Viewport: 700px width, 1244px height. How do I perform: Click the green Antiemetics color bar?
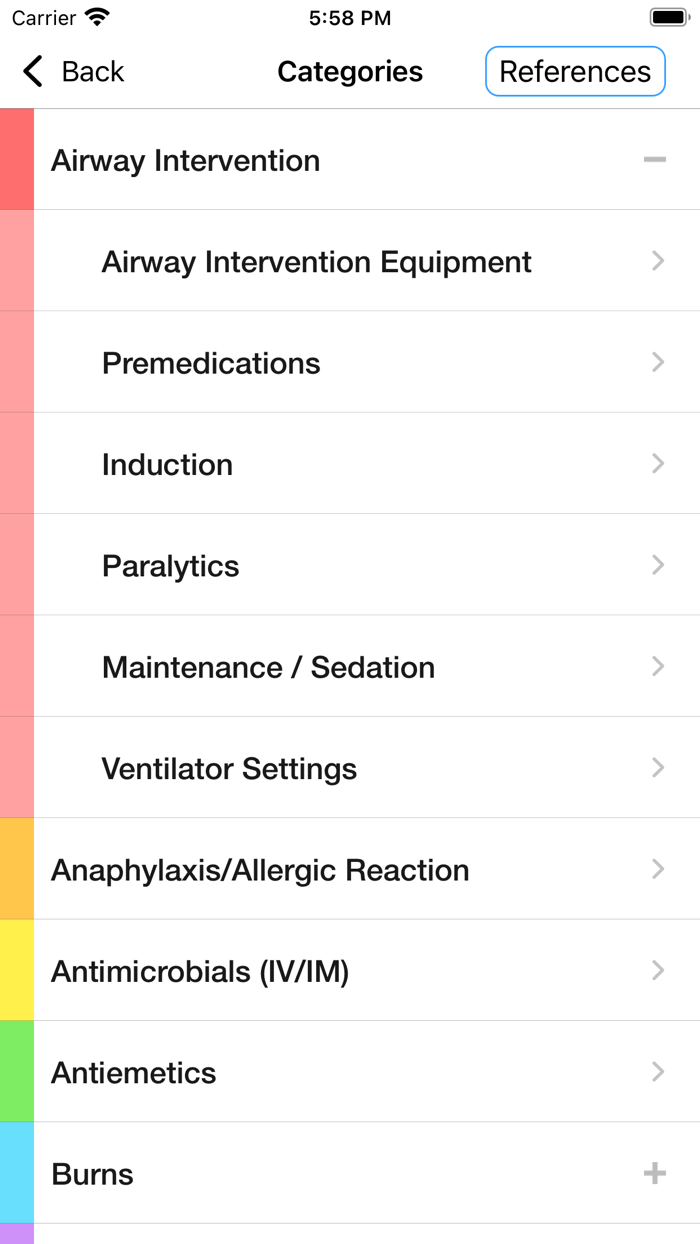coord(17,1072)
